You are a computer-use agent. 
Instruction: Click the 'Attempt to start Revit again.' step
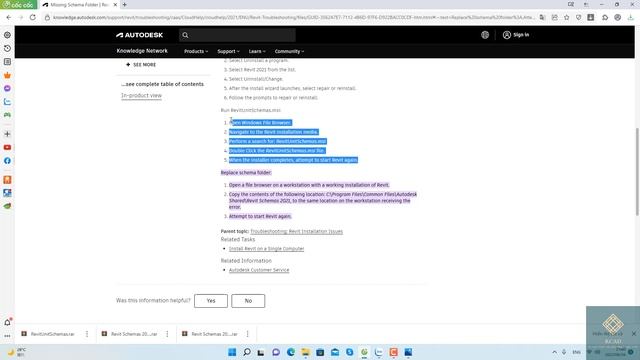[260, 216]
